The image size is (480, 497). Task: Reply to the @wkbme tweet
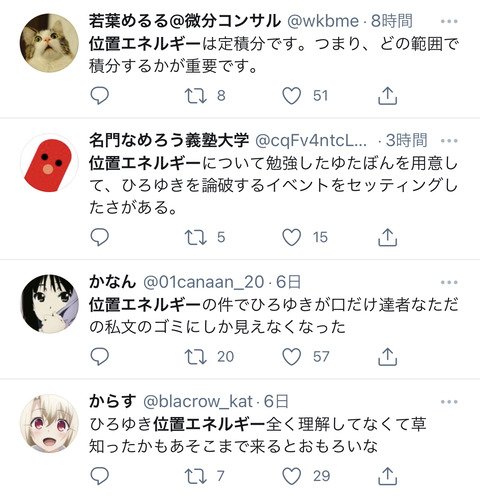pyautogui.click(x=100, y=96)
